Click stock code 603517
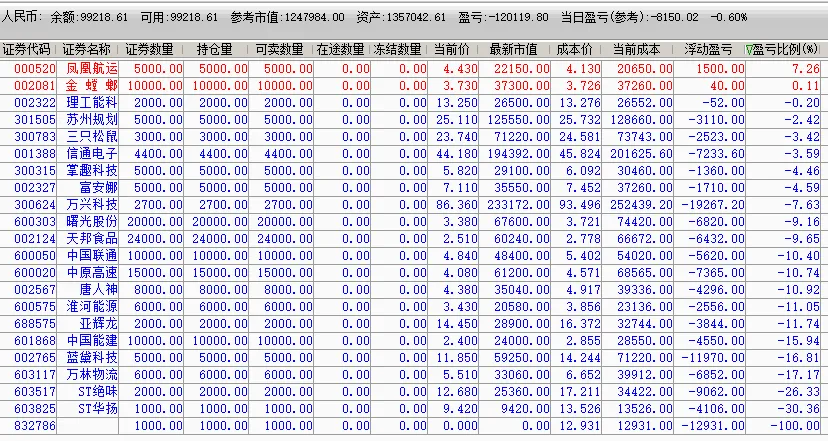The width and height of the screenshot is (828, 441). click(x=35, y=392)
